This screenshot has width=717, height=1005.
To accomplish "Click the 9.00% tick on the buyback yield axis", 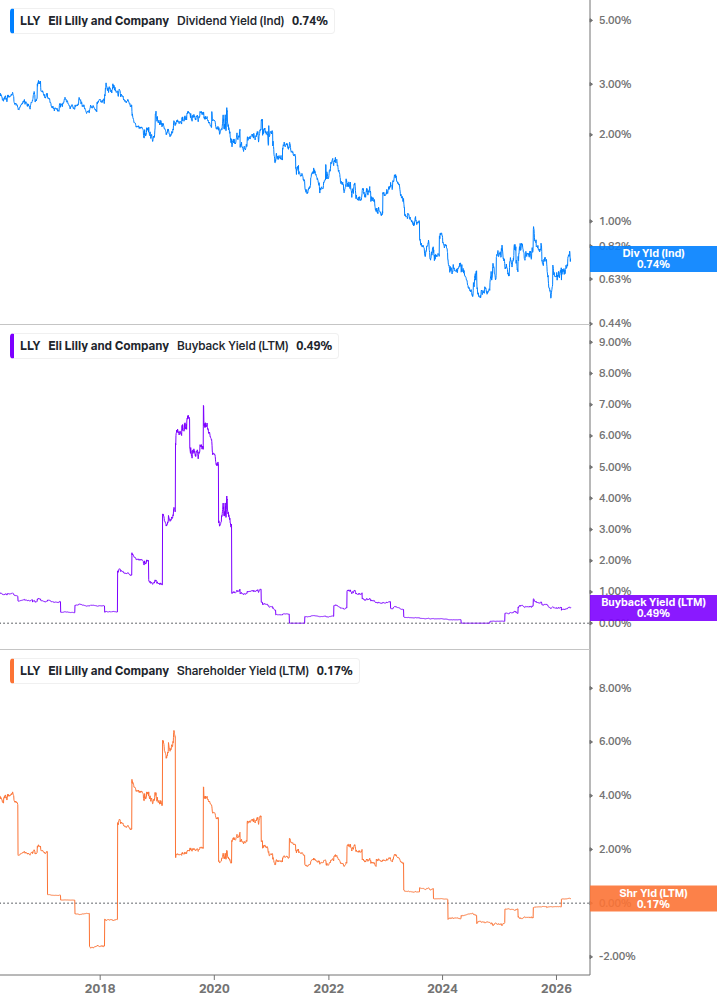I will (614, 342).
